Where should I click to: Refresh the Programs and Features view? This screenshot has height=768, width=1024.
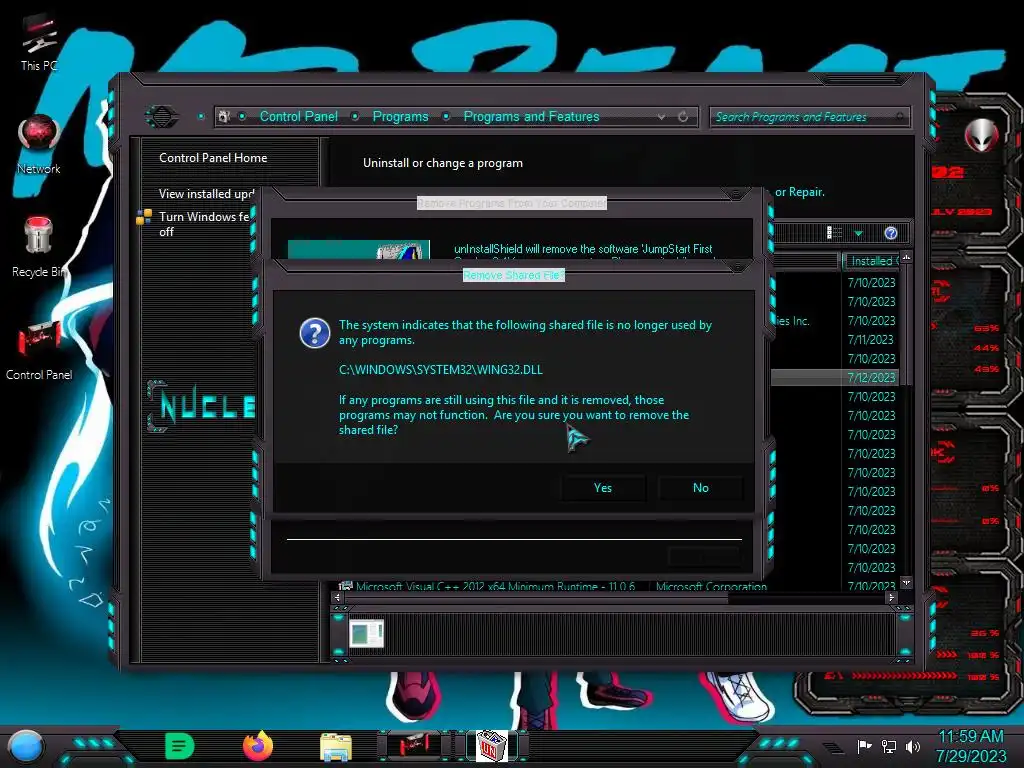683,117
